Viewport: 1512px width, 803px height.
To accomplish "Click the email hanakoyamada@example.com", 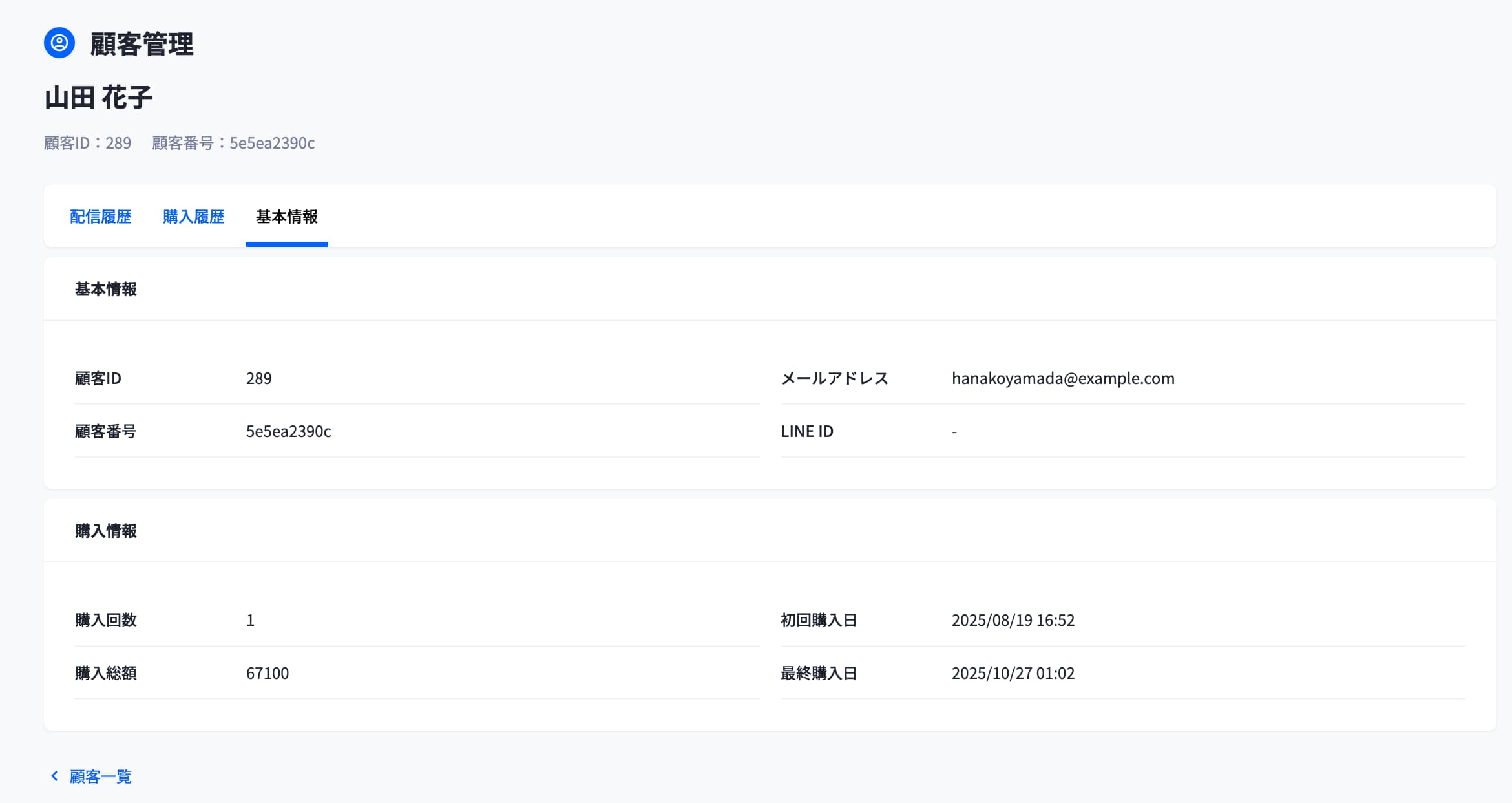I will tap(1063, 378).
